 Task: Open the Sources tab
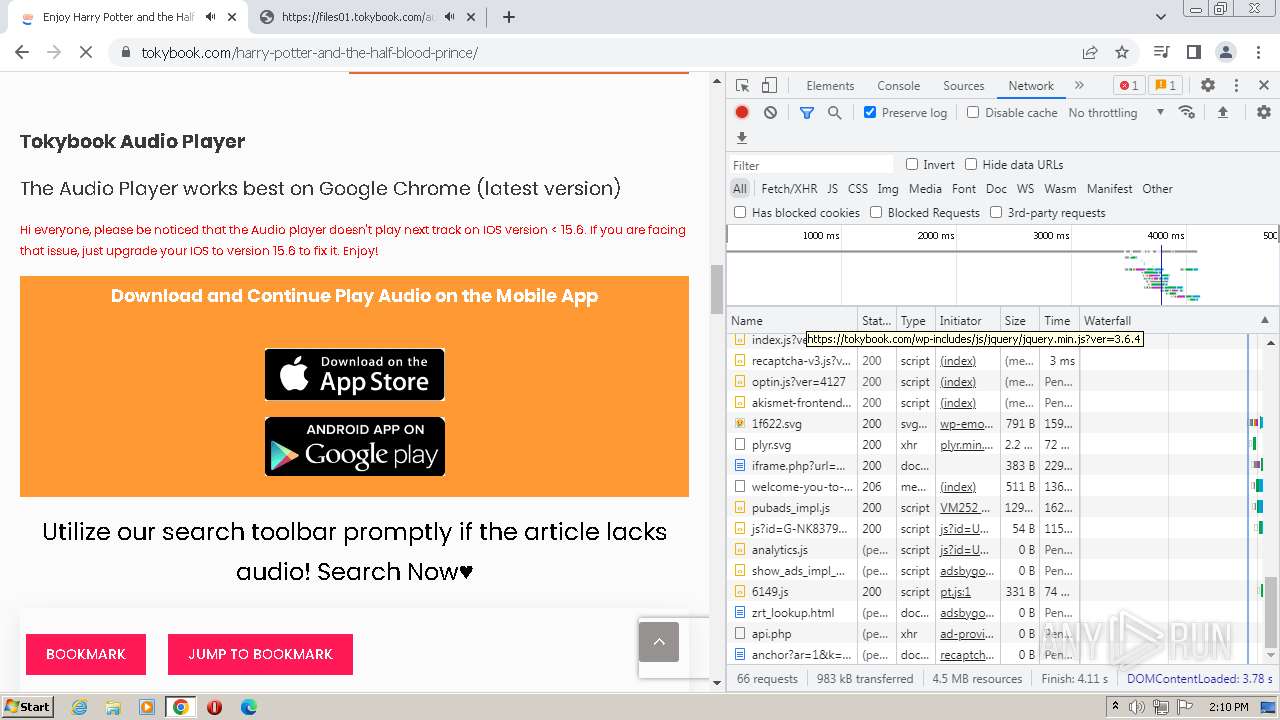tap(964, 86)
